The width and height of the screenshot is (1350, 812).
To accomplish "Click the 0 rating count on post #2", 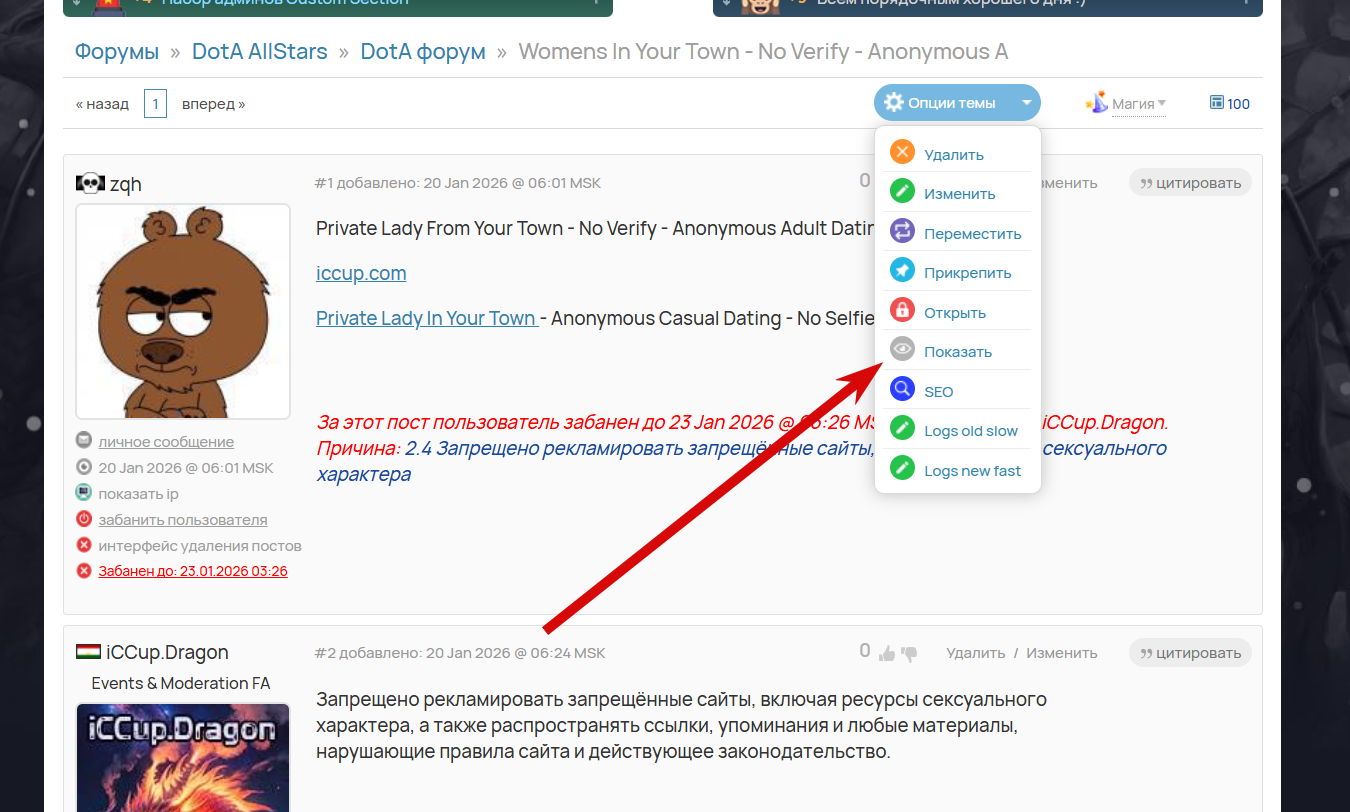I will 865,651.
